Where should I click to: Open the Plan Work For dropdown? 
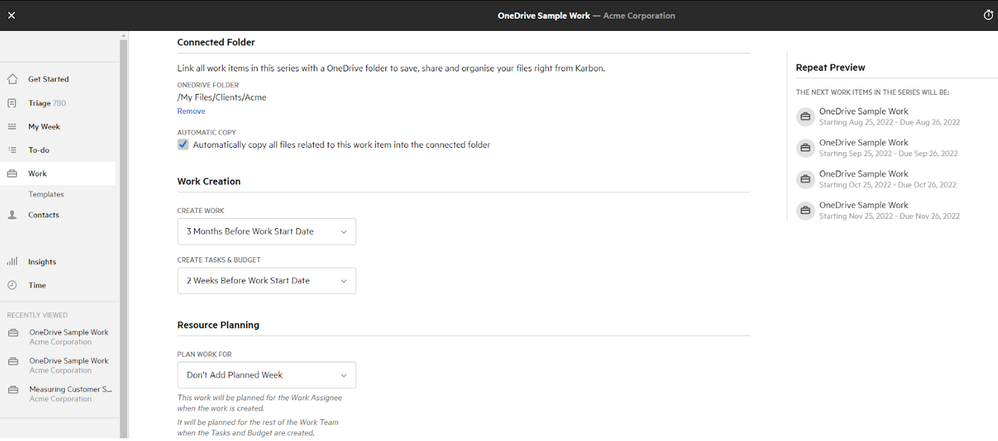coord(266,375)
